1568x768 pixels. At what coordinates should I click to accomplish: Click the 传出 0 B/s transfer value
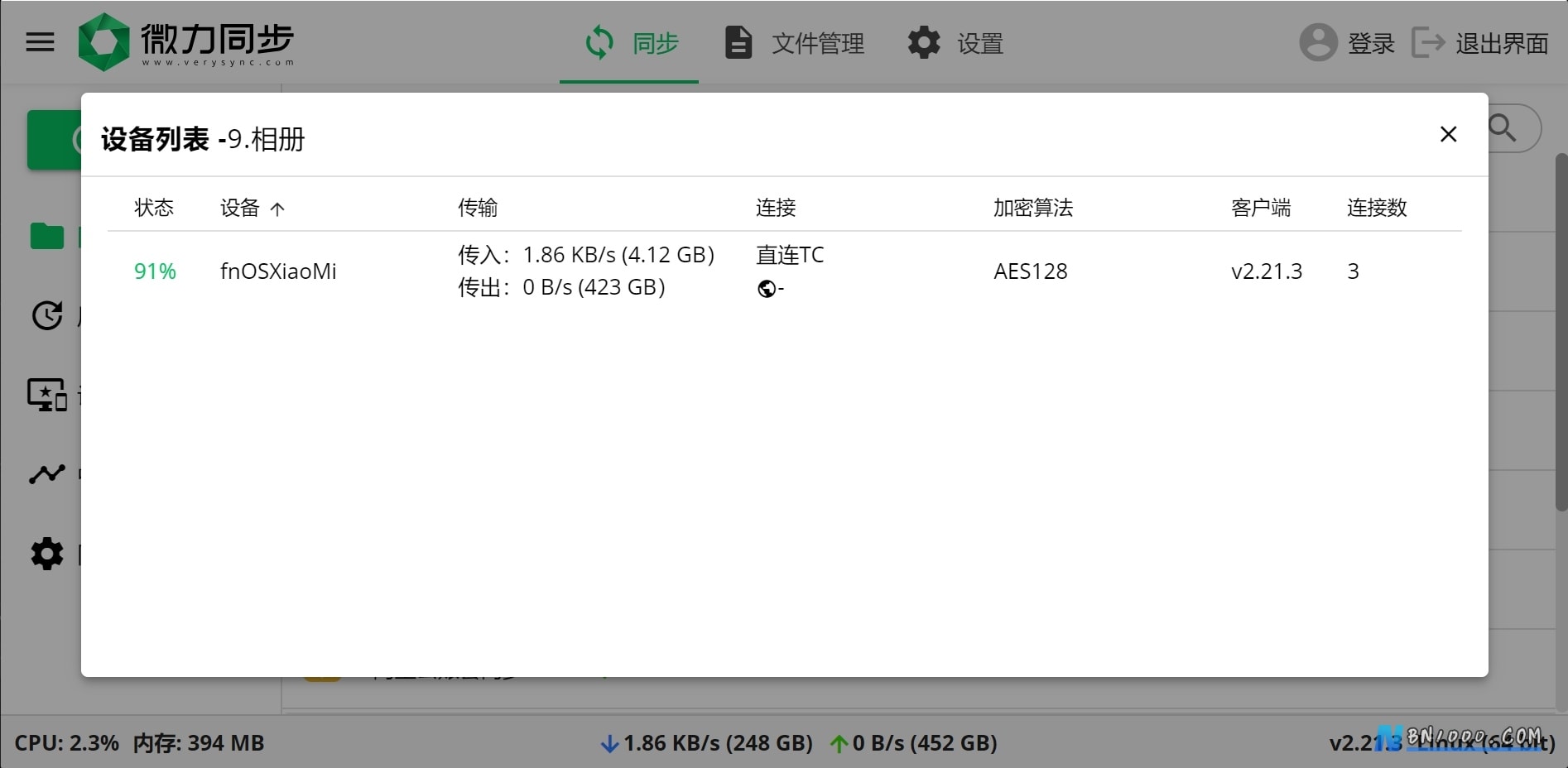click(561, 287)
